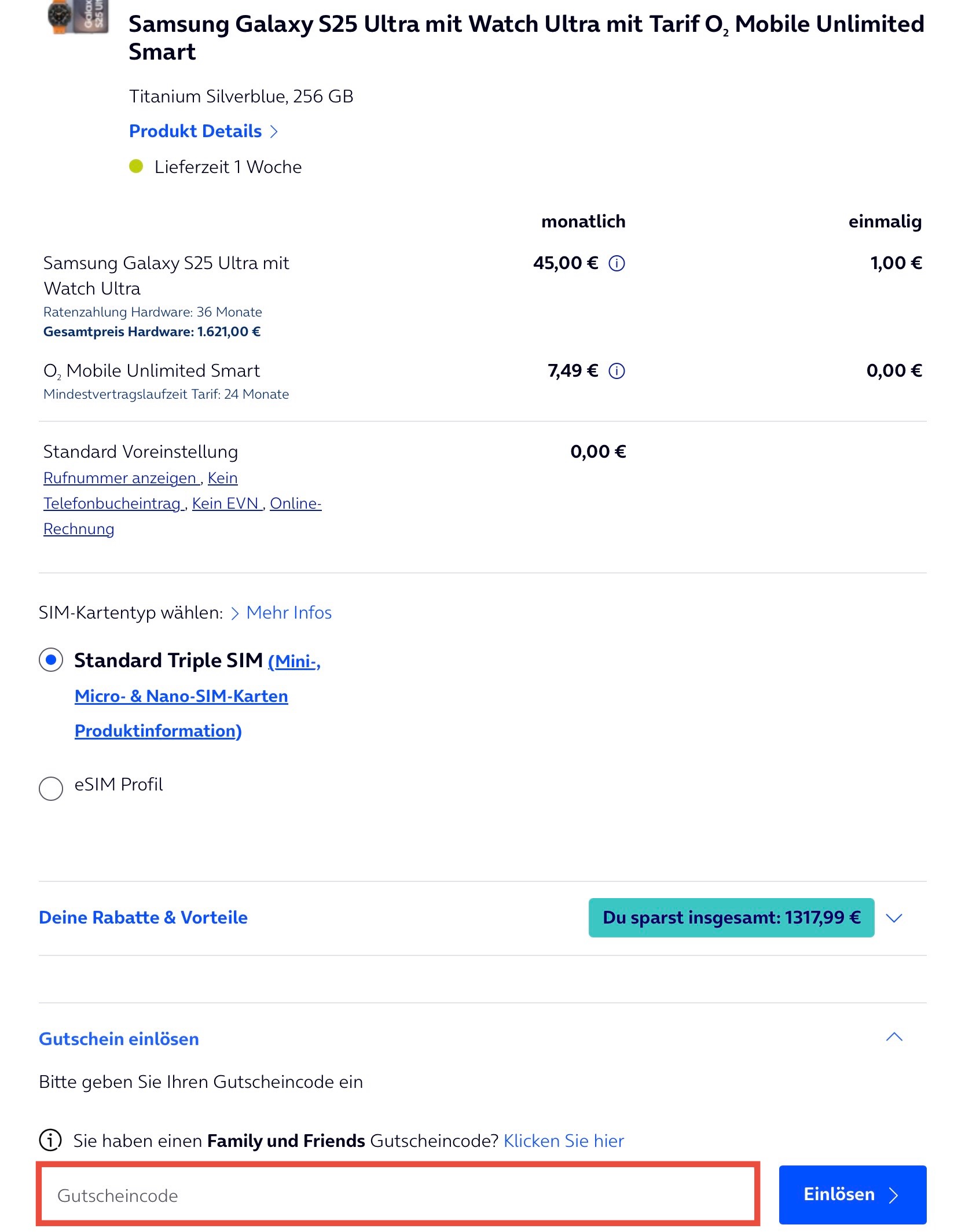Open info tooltip for 45,00 € monthly price
Viewport: 965px width, 1232px height.
[616, 263]
